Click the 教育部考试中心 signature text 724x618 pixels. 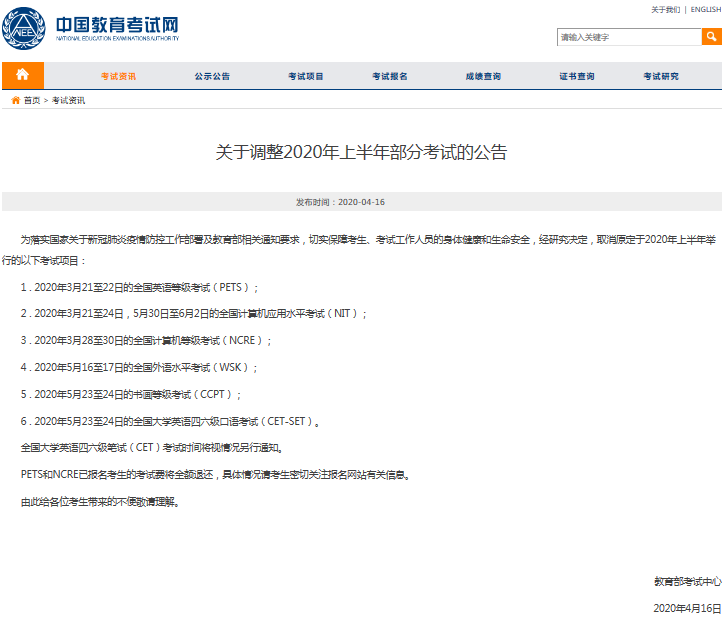687,580
